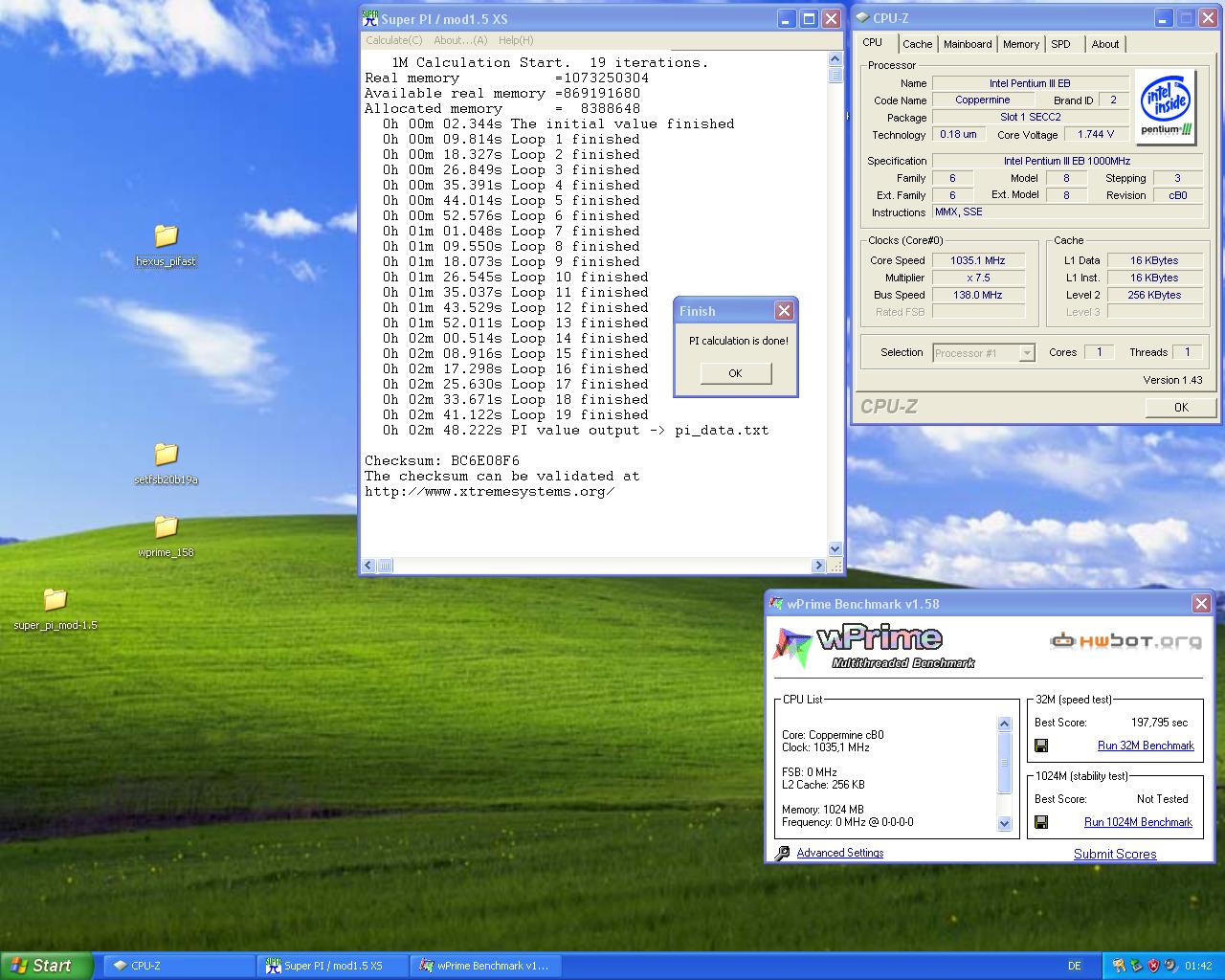1225x980 pixels.
Task: Open the Help(H) menu in Super PI
Action: [516, 40]
